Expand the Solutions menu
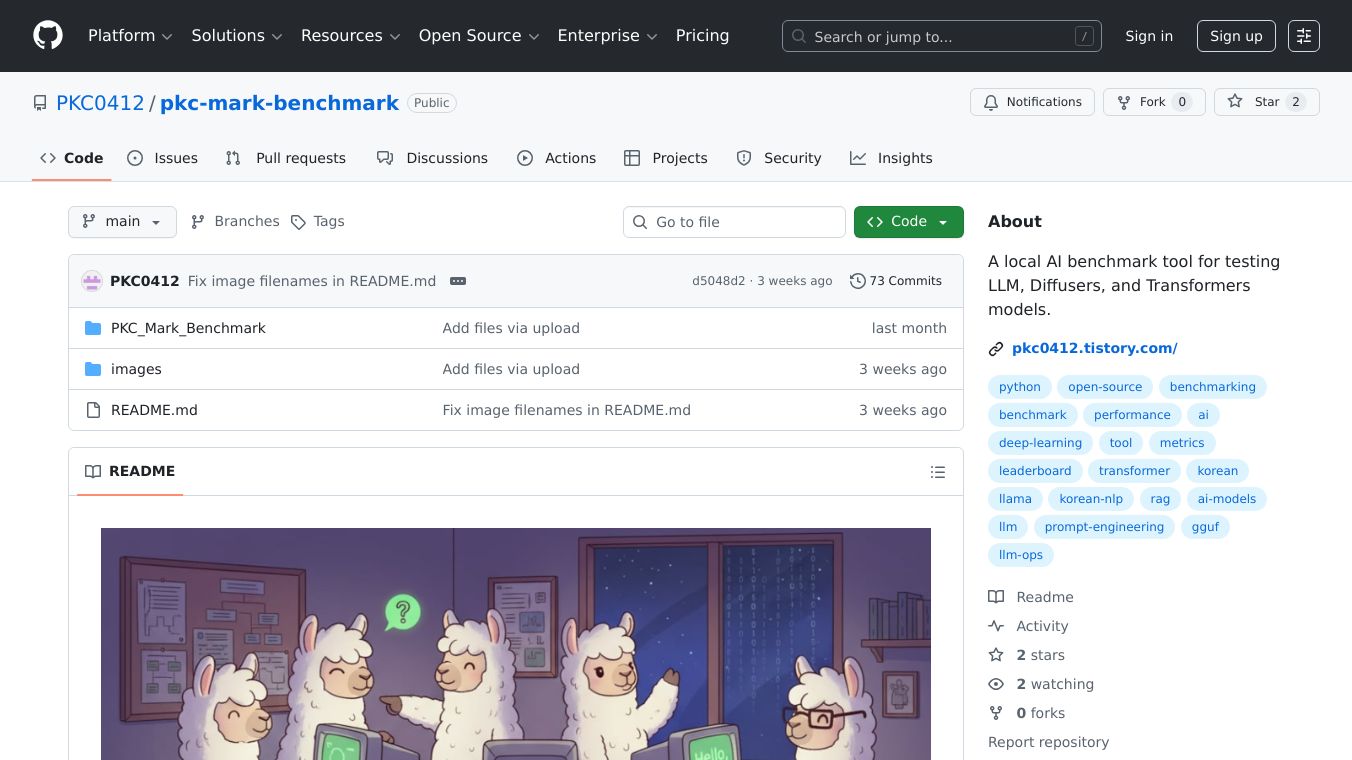The width and height of the screenshot is (1352, 760). [x=237, y=36]
